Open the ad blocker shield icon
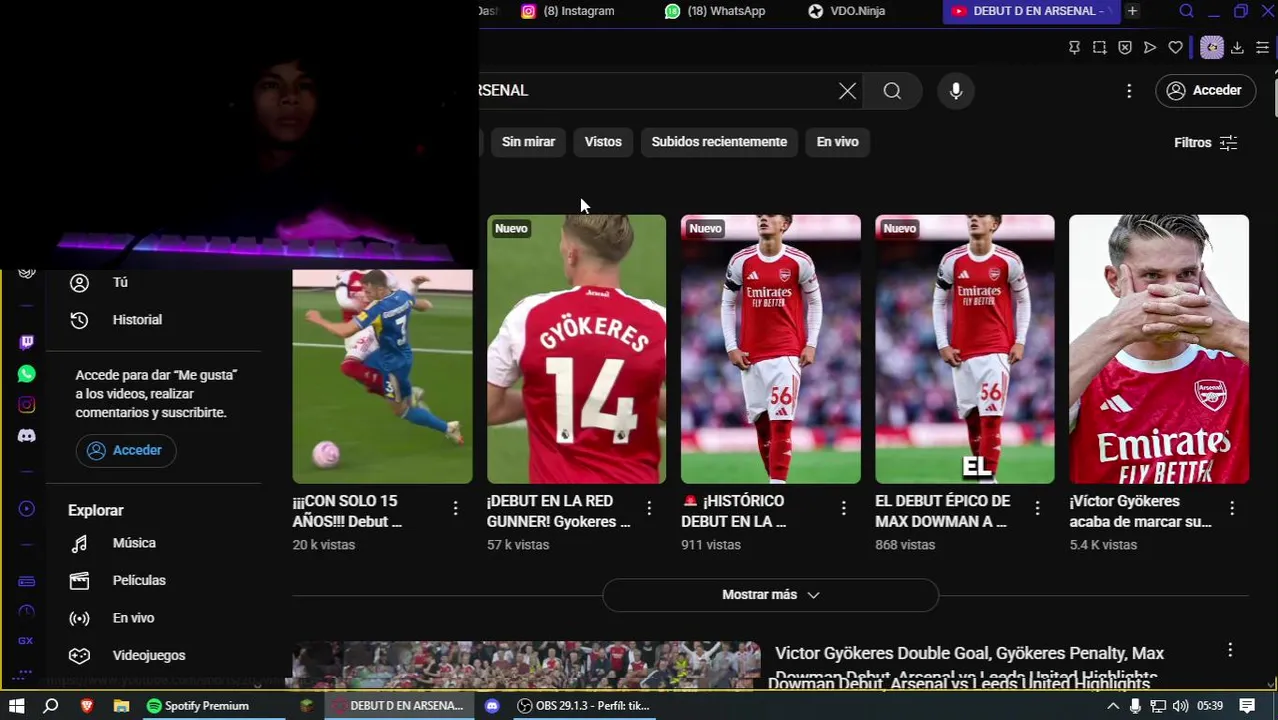The height and width of the screenshot is (720, 1278). [x=1125, y=47]
